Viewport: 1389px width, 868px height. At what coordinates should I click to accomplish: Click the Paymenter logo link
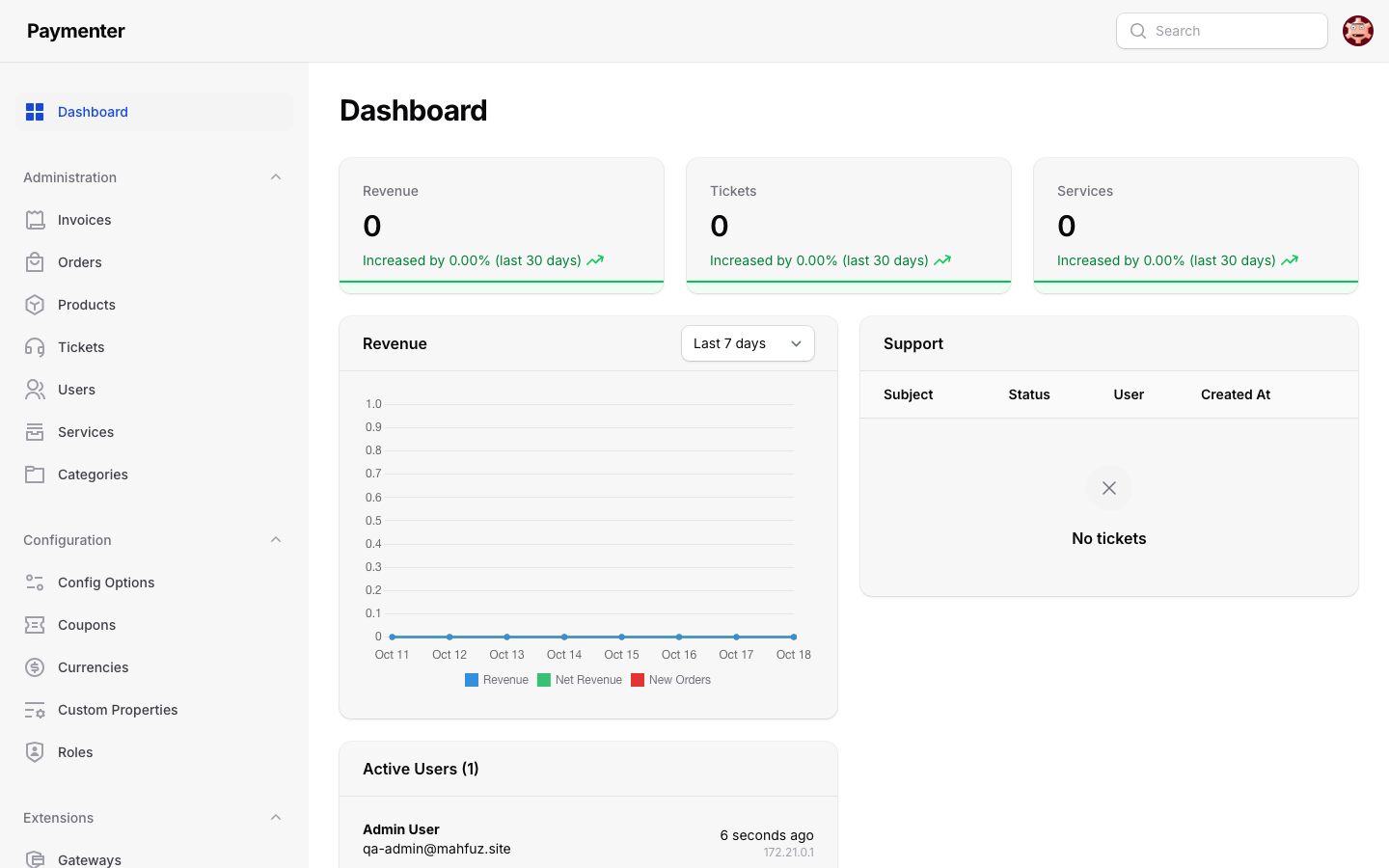[76, 31]
